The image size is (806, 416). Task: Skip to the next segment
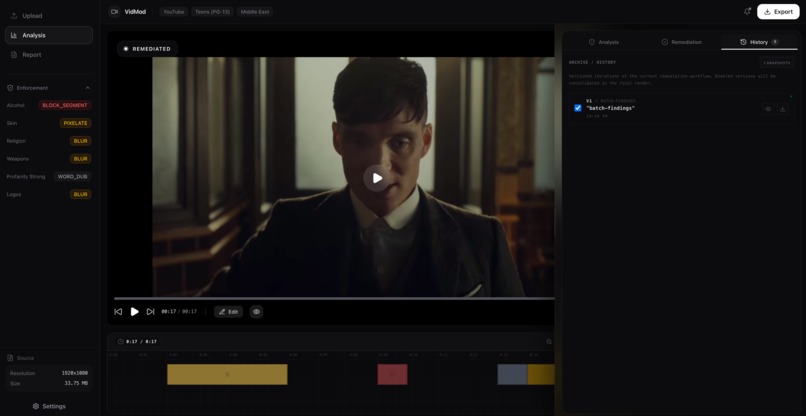pyautogui.click(x=151, y=312)
